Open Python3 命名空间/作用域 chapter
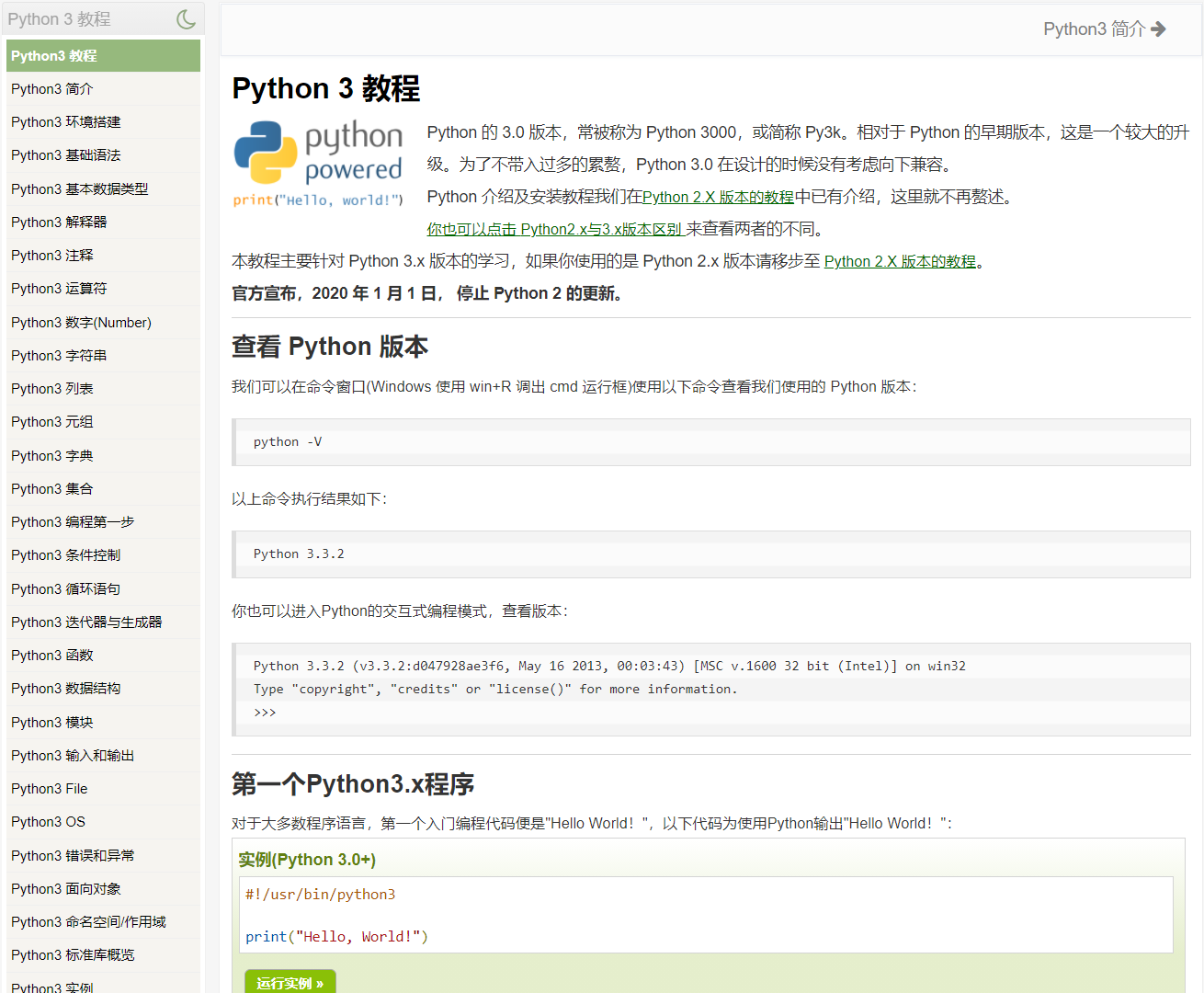The image size is (1204, 993). [x=103, y=922]
